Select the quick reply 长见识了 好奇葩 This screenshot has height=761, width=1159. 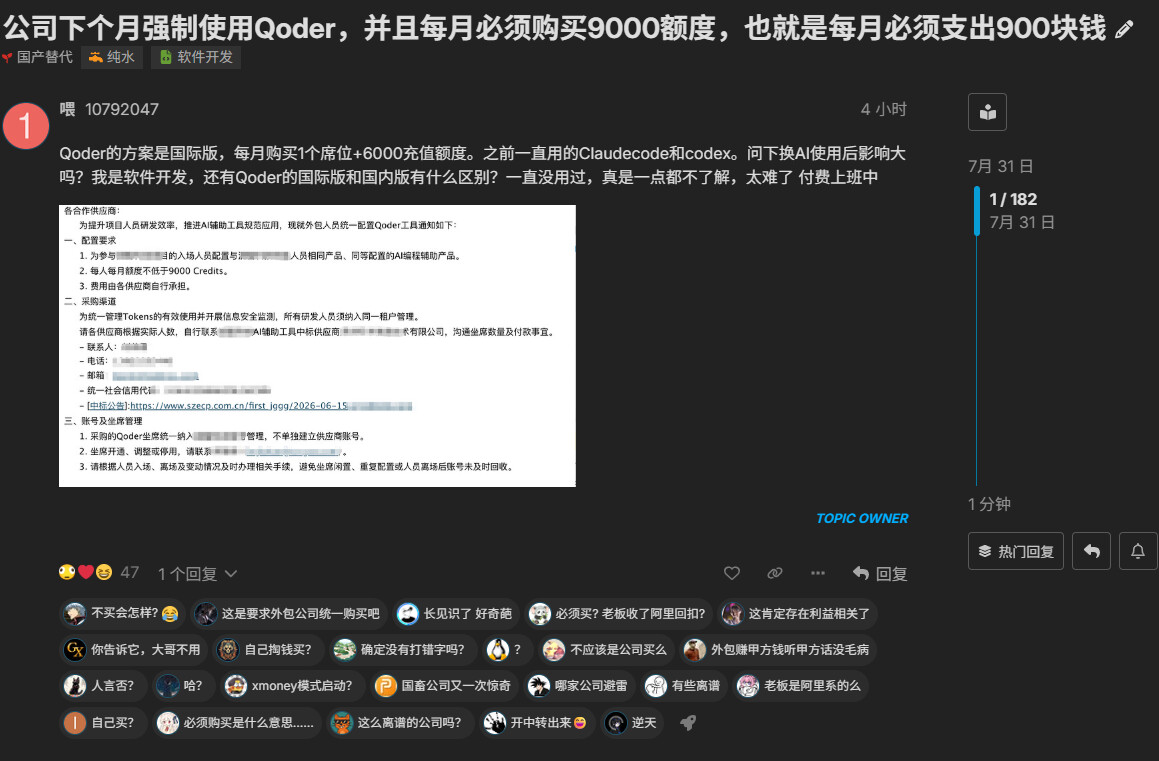tap(456, 613)
